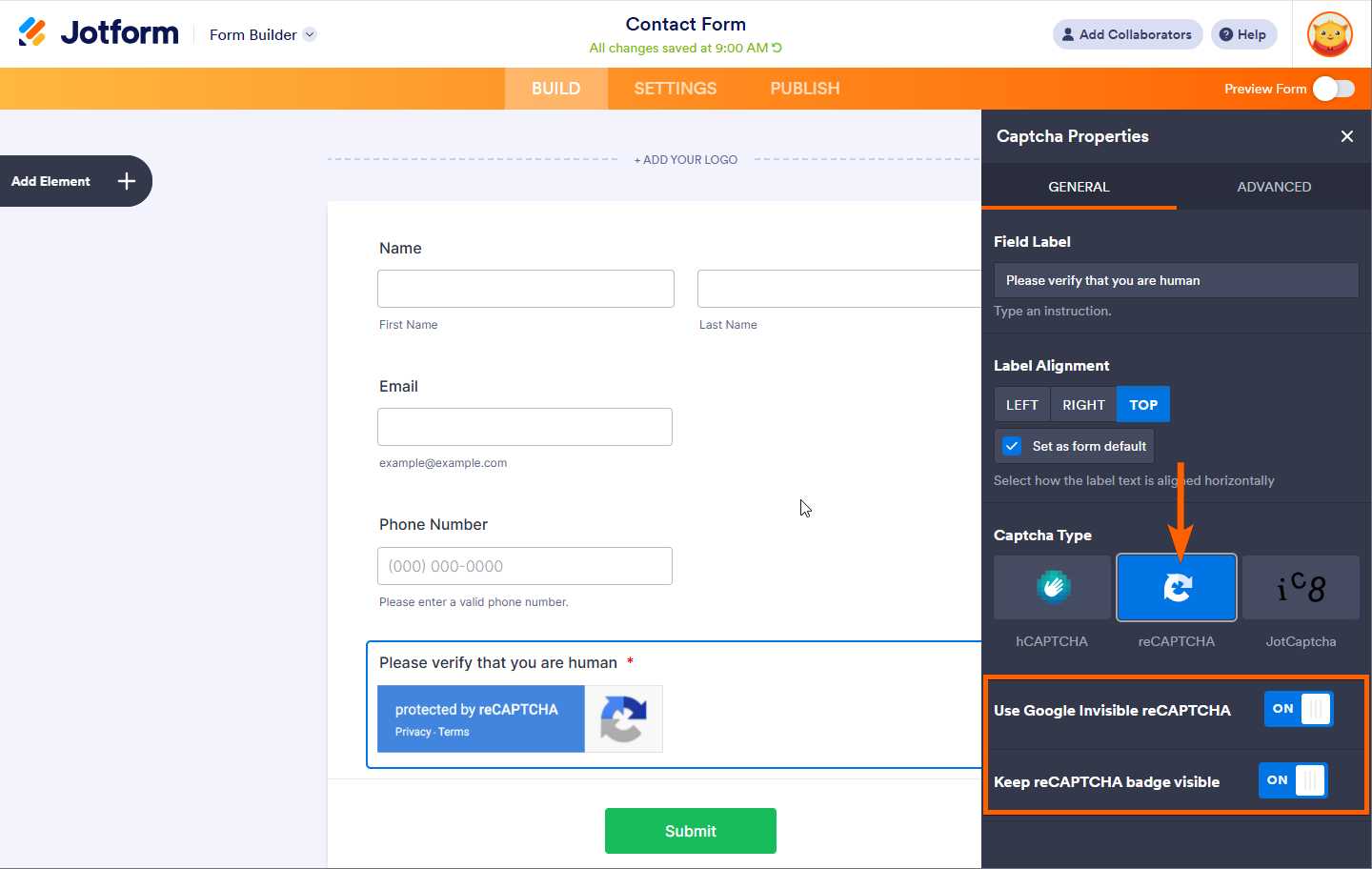Screen dimensions: 1372x869
Task: Click 'Please enter a valid phone number.' sublabel
Action: pos(474,602)
